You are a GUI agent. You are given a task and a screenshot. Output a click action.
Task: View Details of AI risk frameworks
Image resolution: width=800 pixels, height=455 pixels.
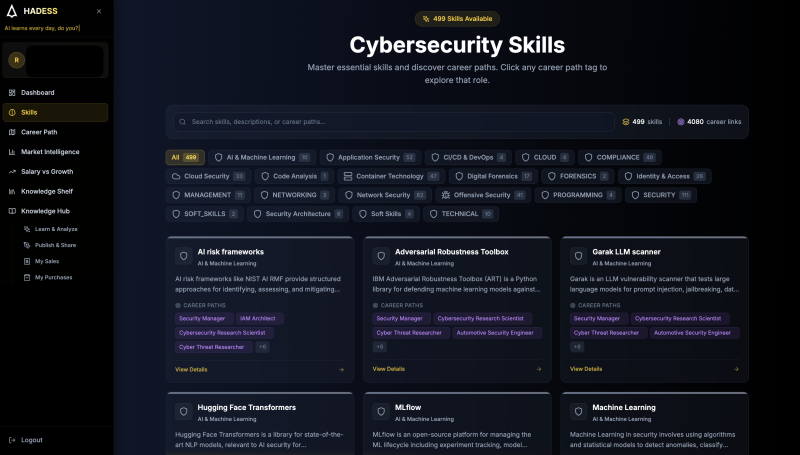(x=191, y=370)
